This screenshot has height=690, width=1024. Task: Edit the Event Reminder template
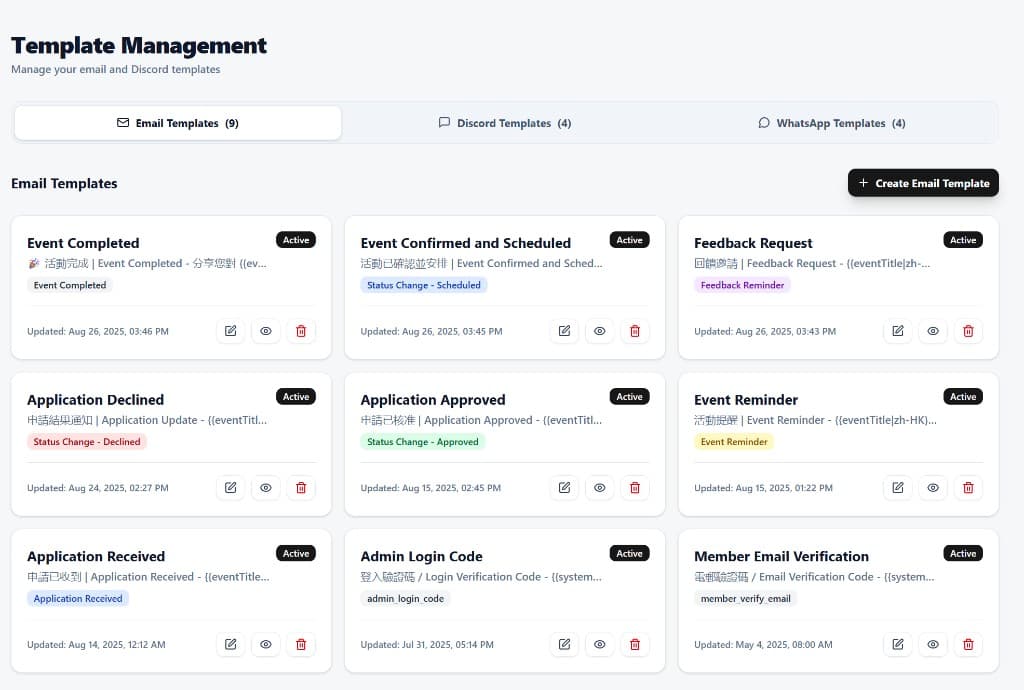coord(898,488)
